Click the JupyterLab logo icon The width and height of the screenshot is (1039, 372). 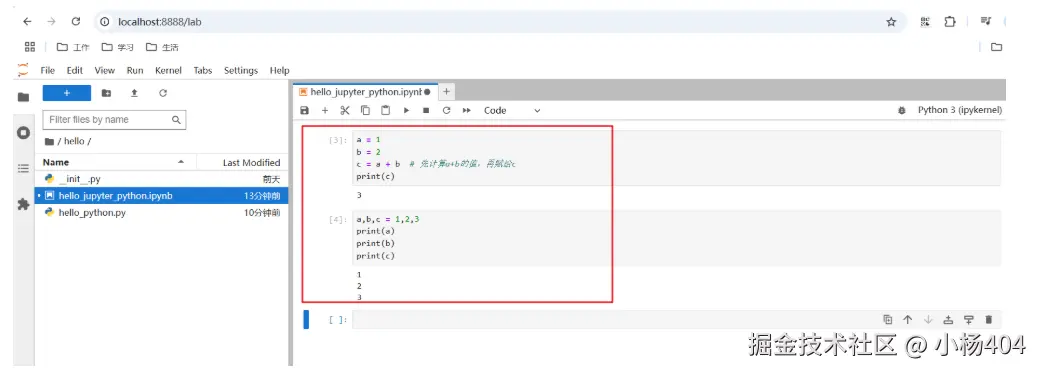pyautogui.click(x=23, y=70)
